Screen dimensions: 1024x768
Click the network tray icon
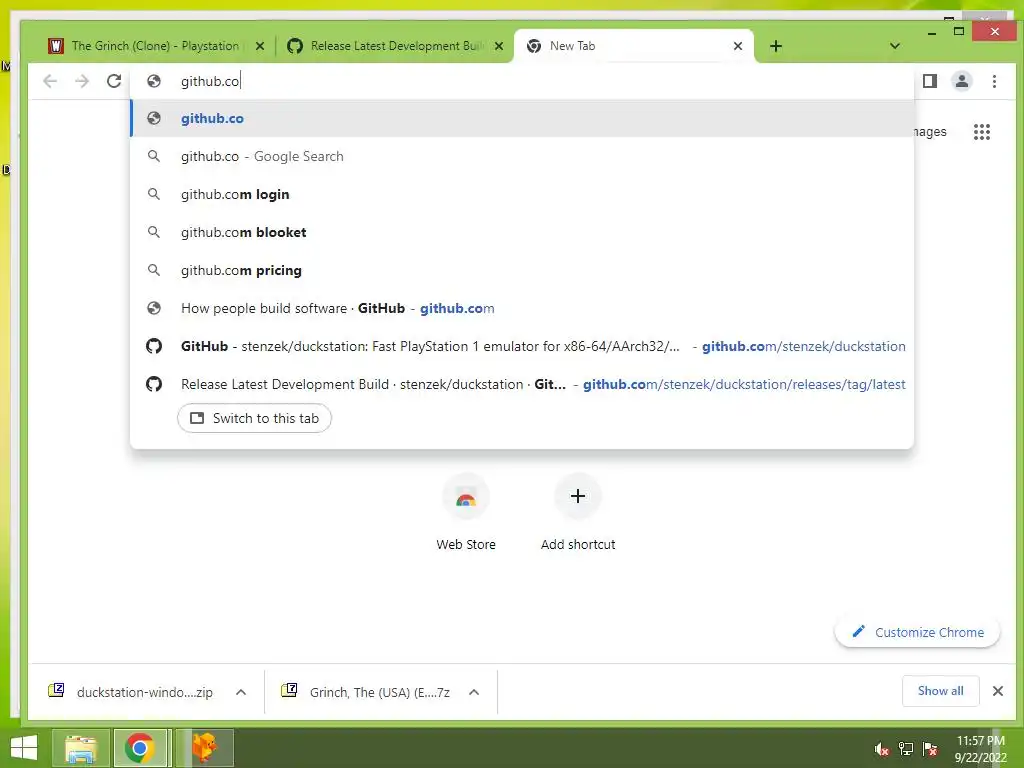point(906,749)
